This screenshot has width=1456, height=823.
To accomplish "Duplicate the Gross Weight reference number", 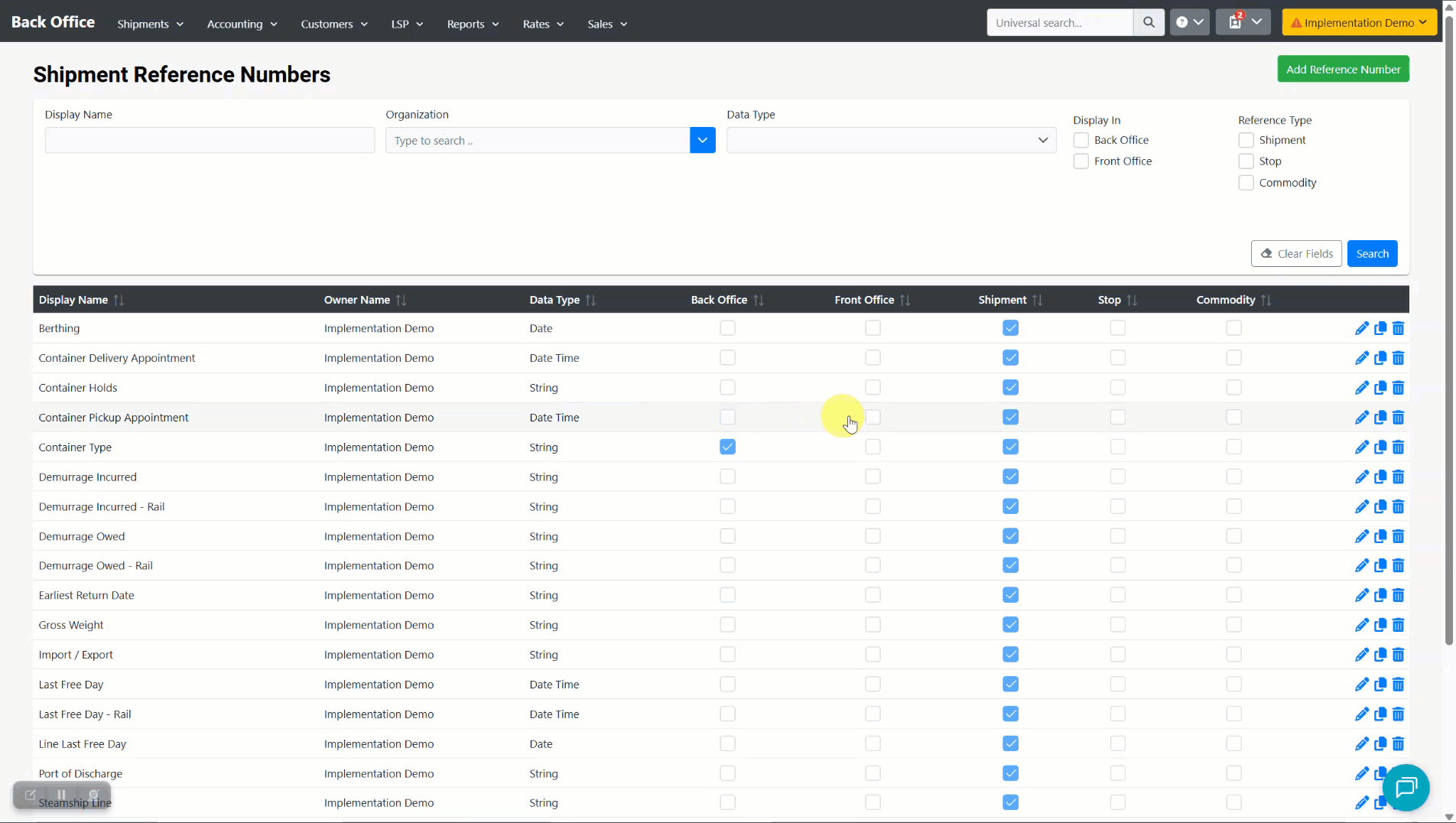I will [1380, 625].
